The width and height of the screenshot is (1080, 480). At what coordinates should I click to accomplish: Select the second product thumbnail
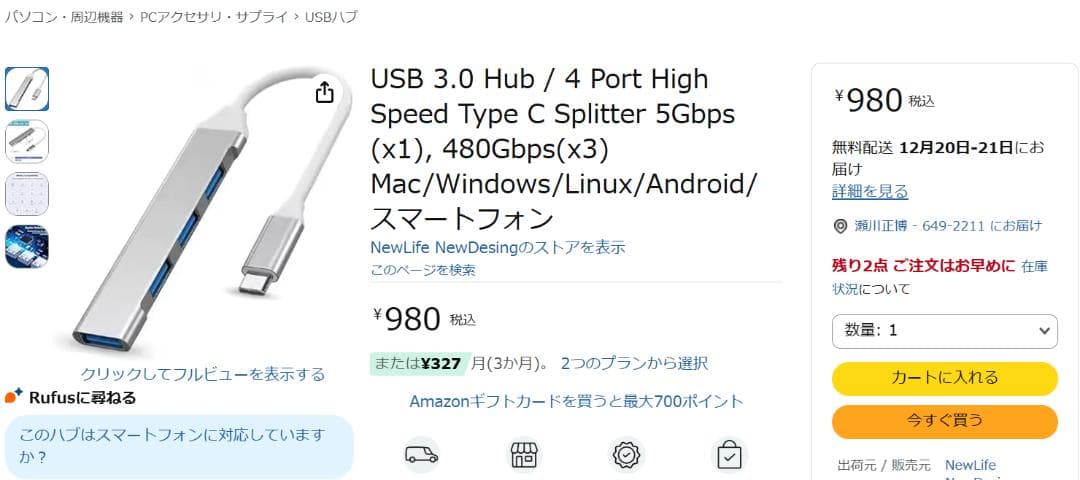[27, 141]
